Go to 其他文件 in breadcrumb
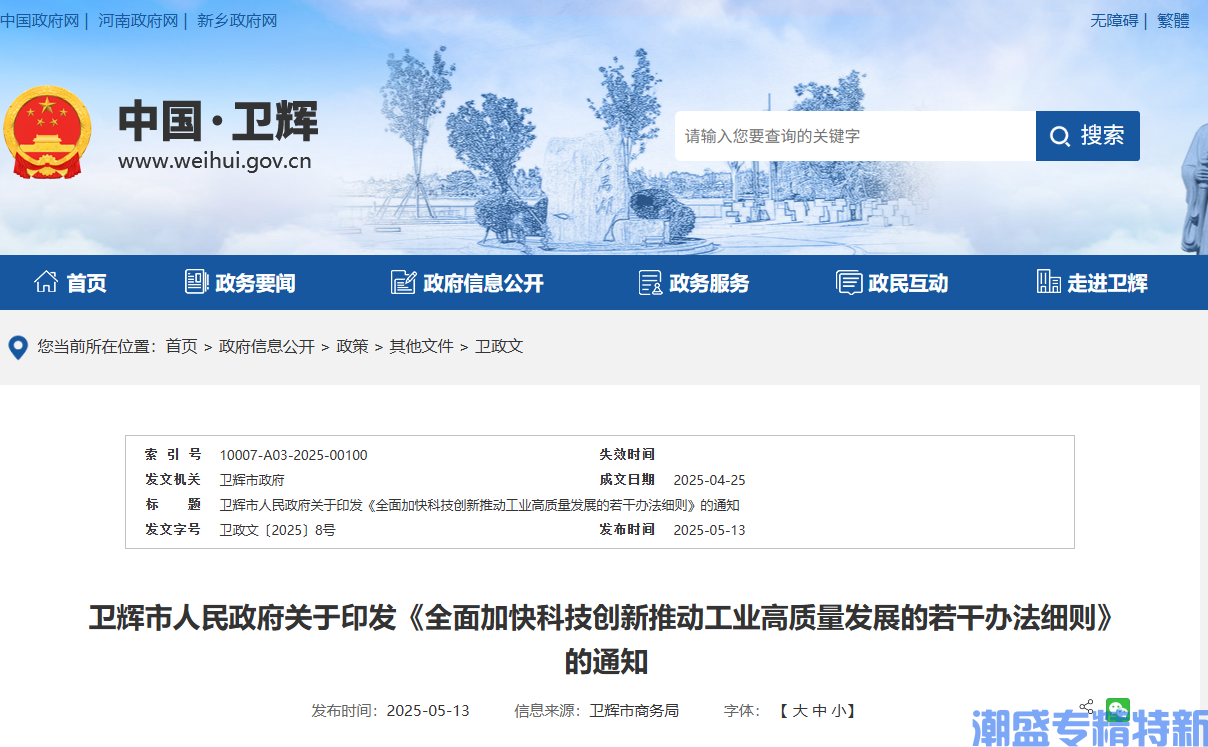The width and height of the screenshot is (1208, 747). pos(421,346)
